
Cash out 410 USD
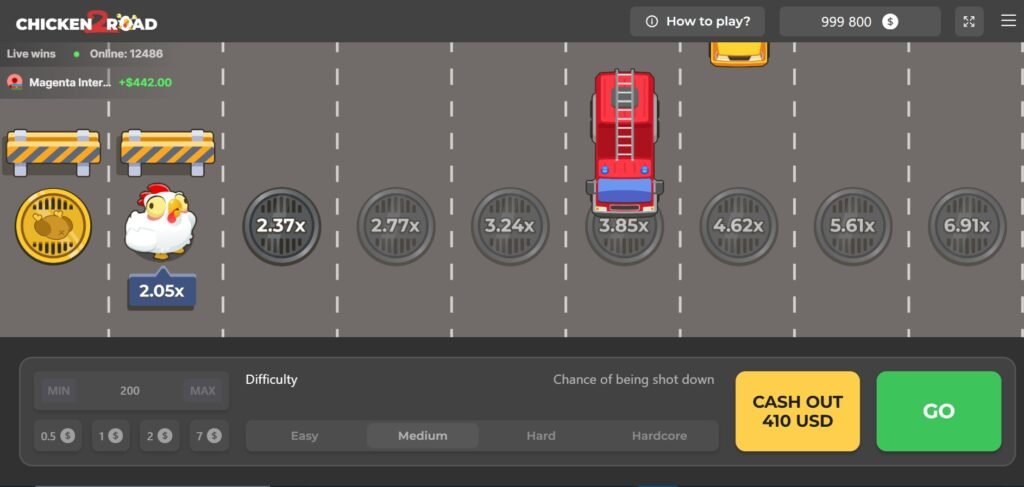tap(797, 411)
